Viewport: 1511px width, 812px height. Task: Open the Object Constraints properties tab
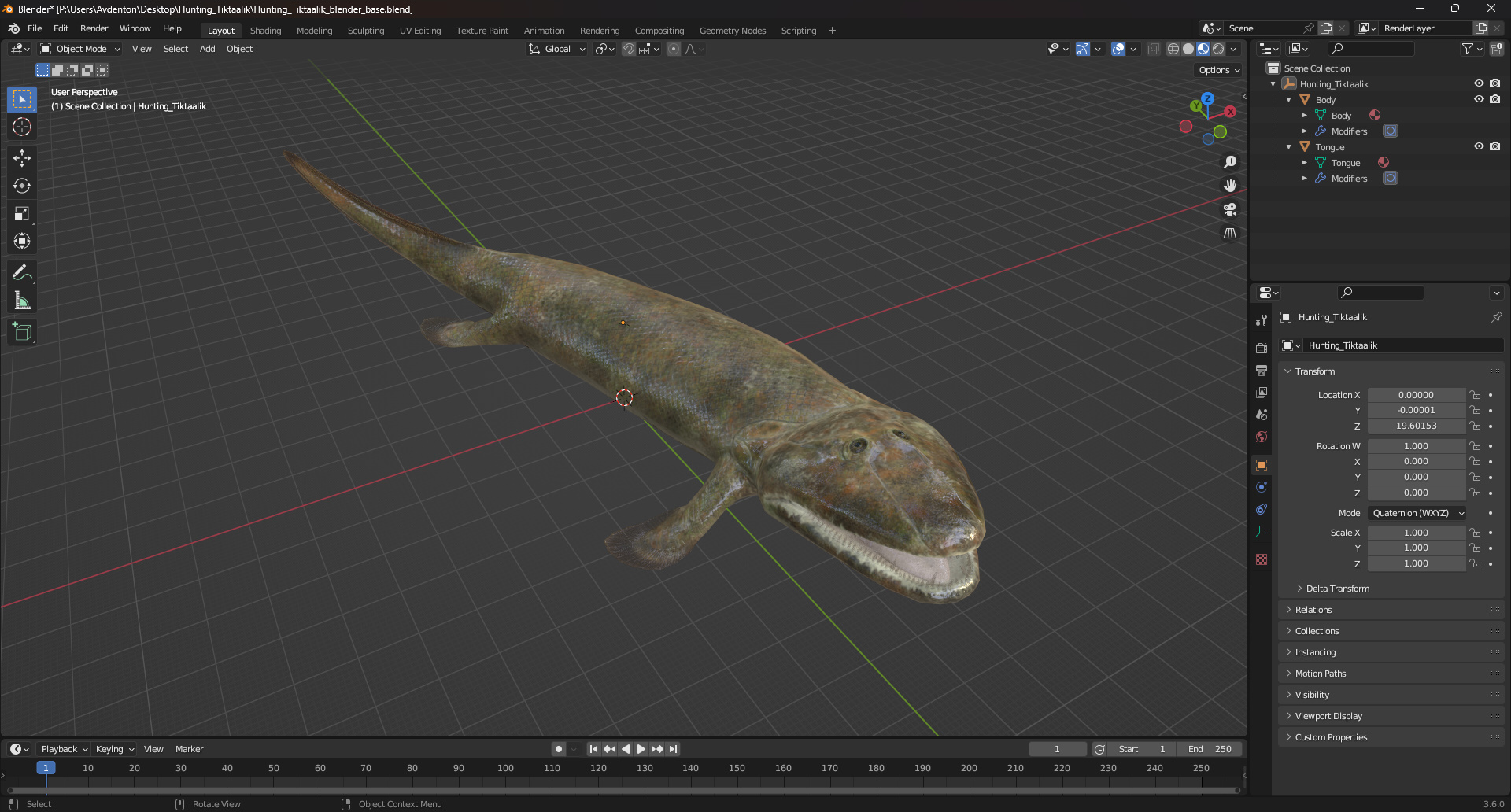click(x=1262, y=509)
